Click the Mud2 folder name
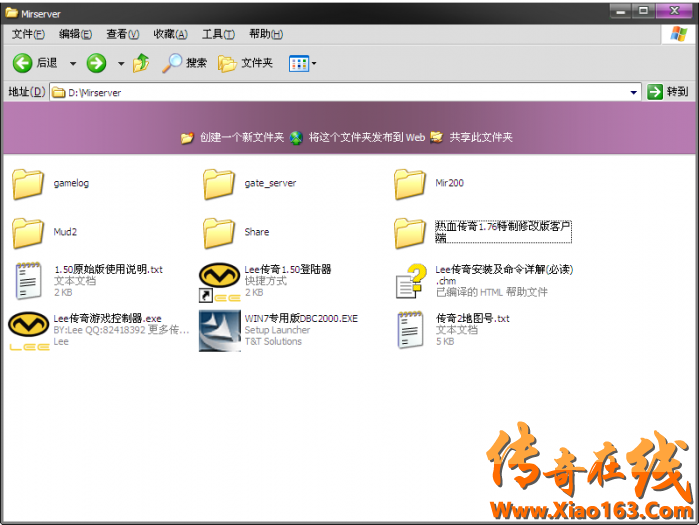Image resolution: width=699 pixels, height=525 pixels. click(65, 232)
